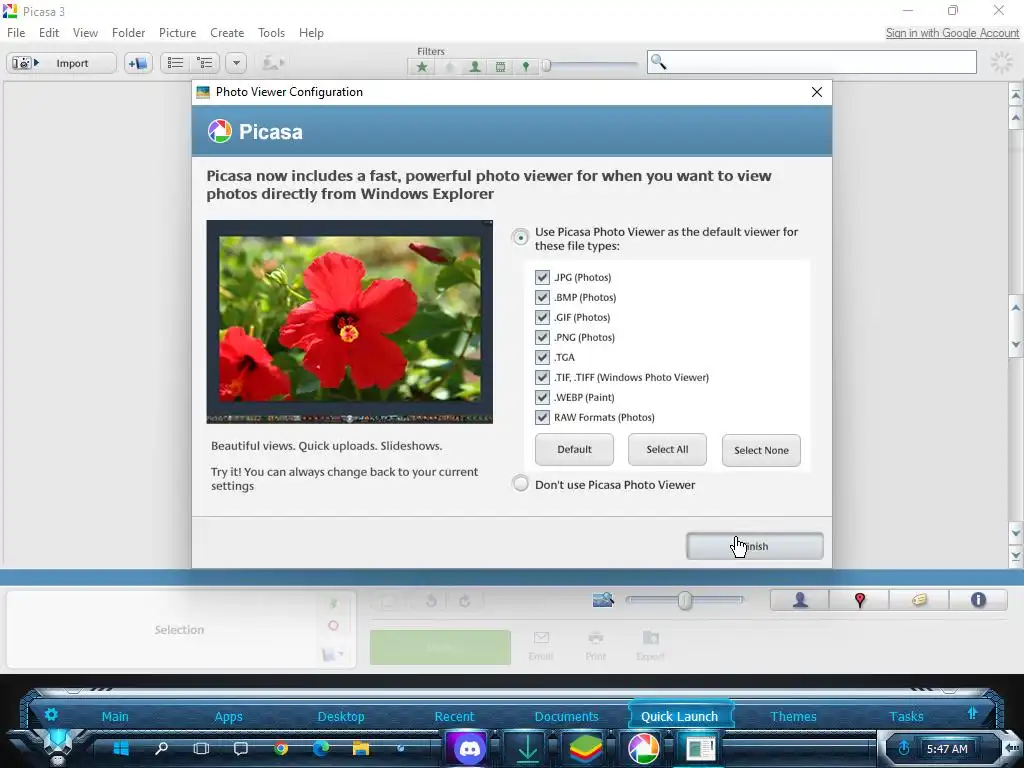Click the green download arrow dock icon
This screenshot has width=1024, height=768.
526,748
